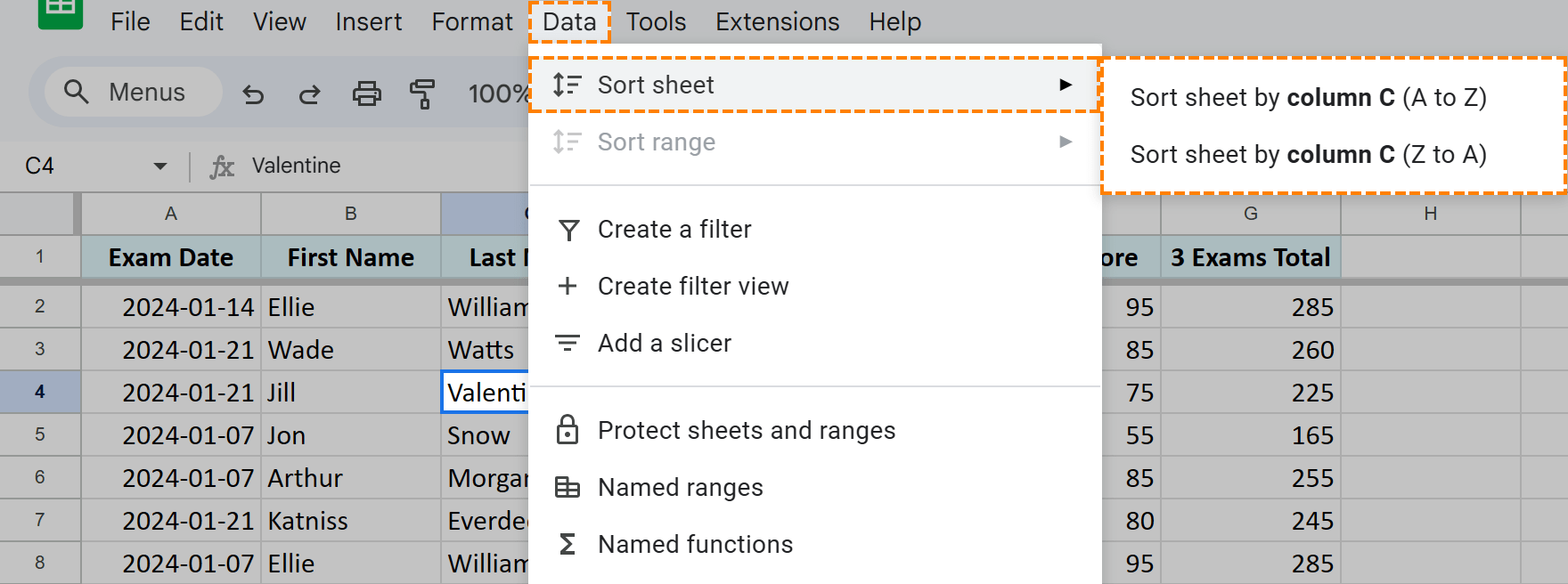Open the Insert menu
This screenshot has width=1568, height=584.
tap(369, 21)
